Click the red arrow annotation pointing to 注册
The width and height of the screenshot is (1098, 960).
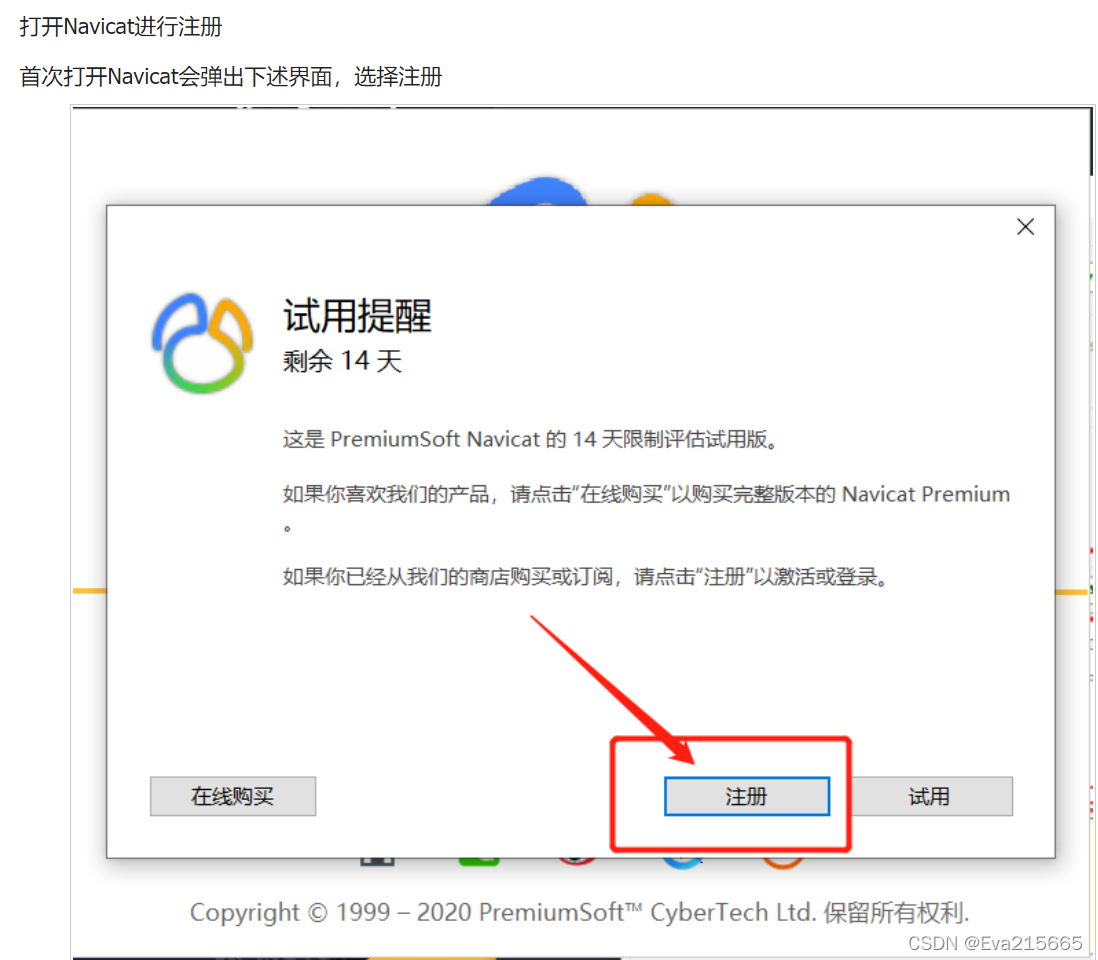[x=612, y=690]
